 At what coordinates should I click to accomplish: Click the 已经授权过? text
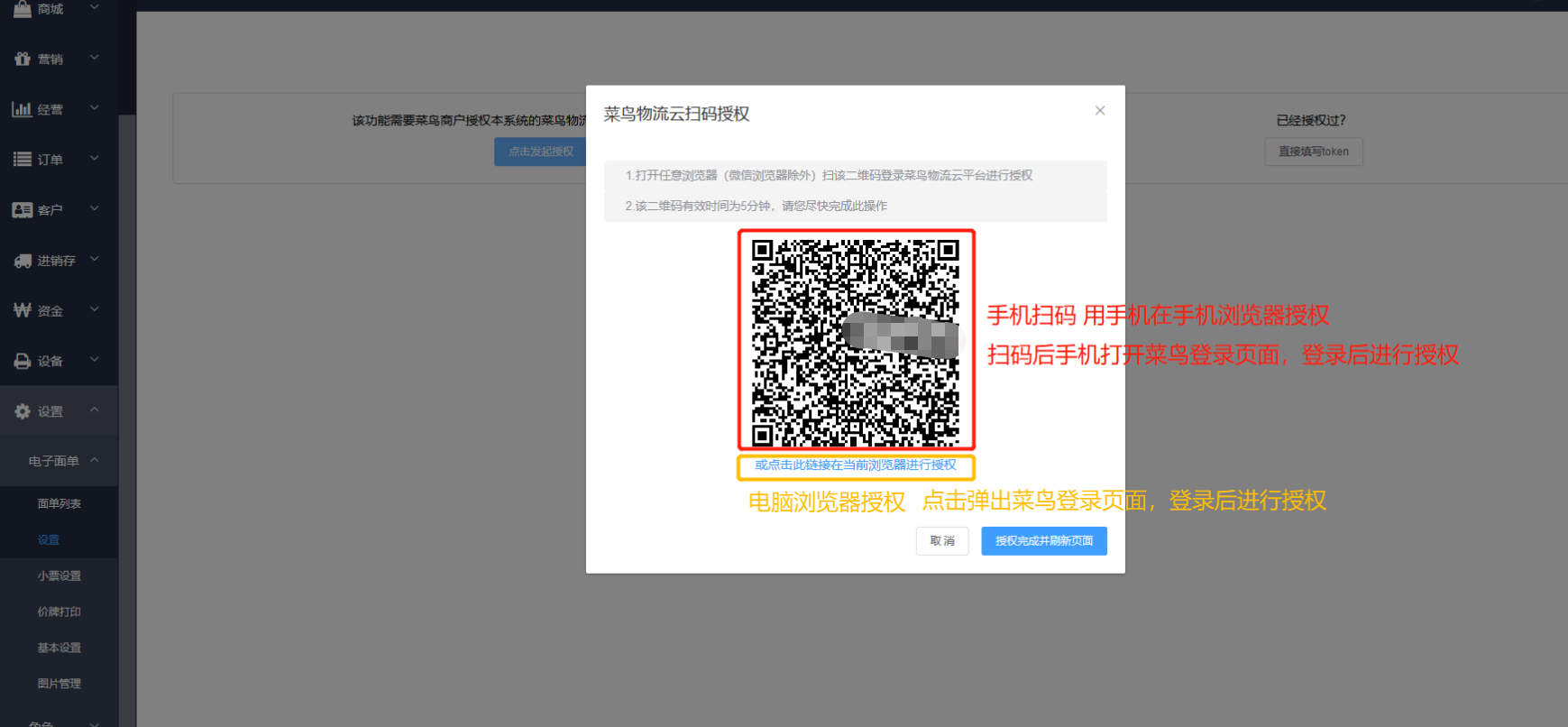1311,120
